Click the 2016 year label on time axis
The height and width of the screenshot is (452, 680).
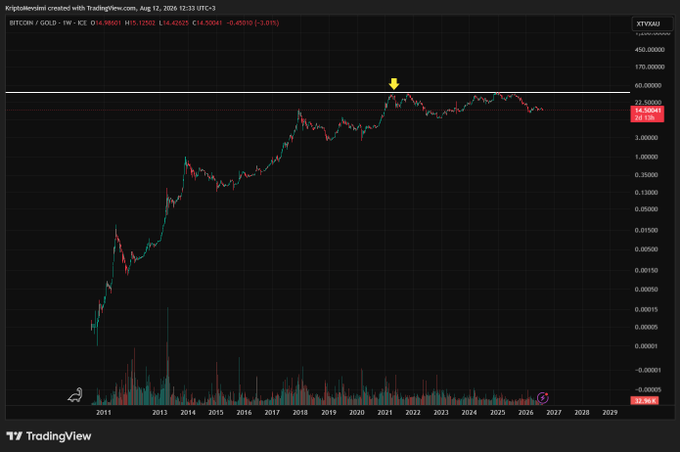pos(244,413)
